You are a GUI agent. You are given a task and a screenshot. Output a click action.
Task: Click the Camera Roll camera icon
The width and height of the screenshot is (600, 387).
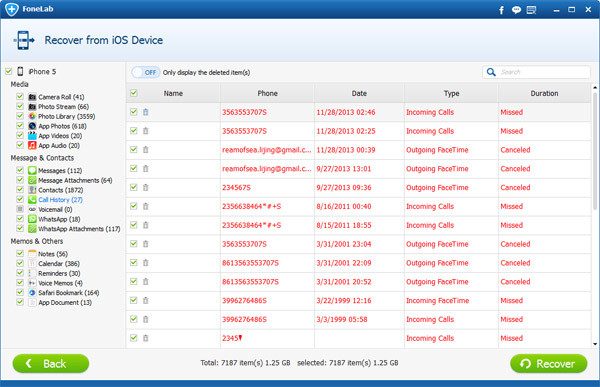point(32,97)
